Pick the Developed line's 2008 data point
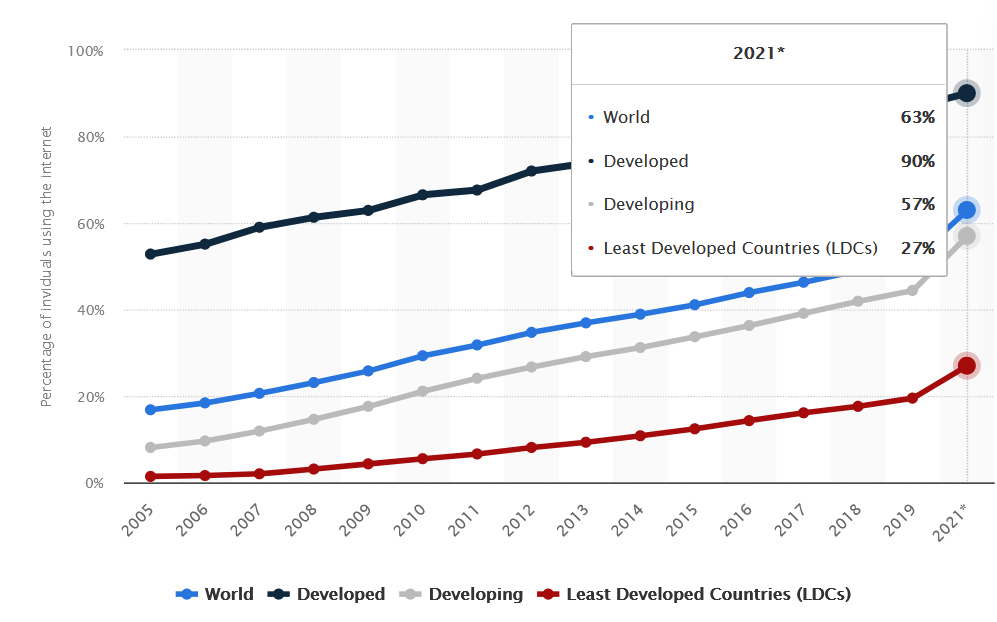This screenshot has width=997, height=622. pos(313,217)
